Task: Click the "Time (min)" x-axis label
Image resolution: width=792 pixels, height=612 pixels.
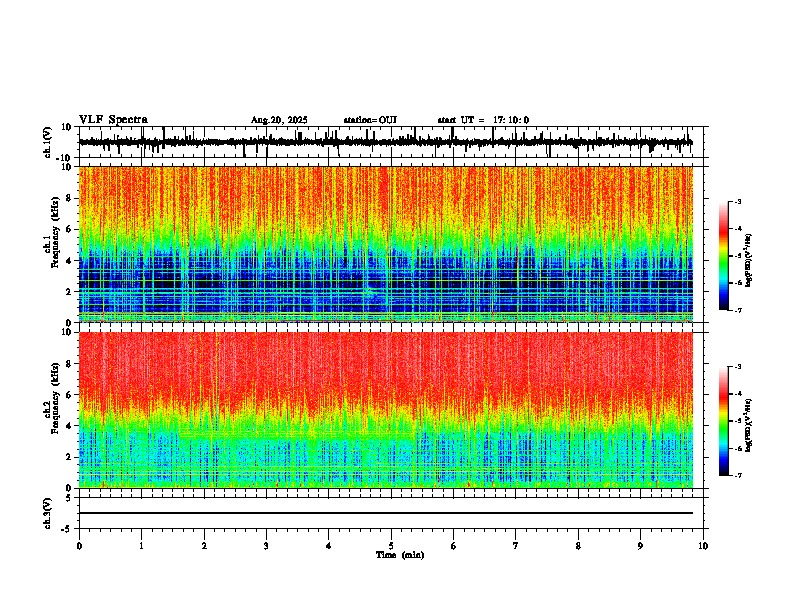Action: click(400, 555)
